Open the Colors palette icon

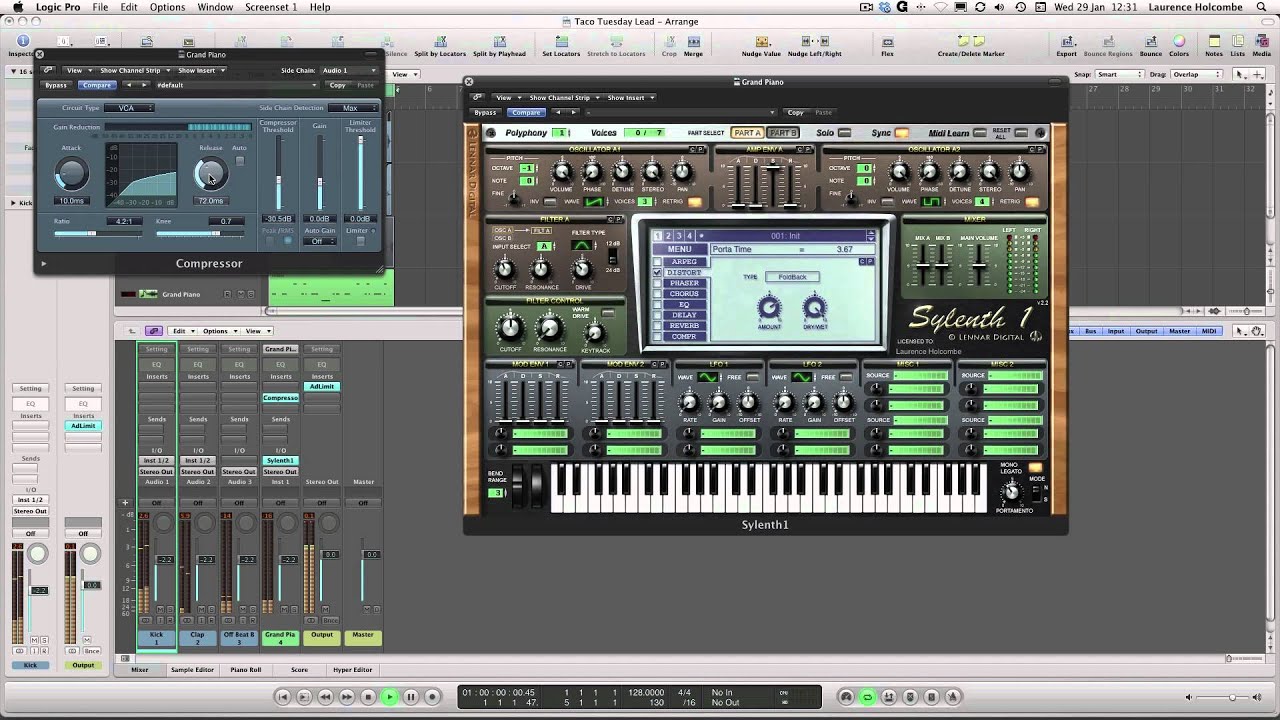(1179, 46)
